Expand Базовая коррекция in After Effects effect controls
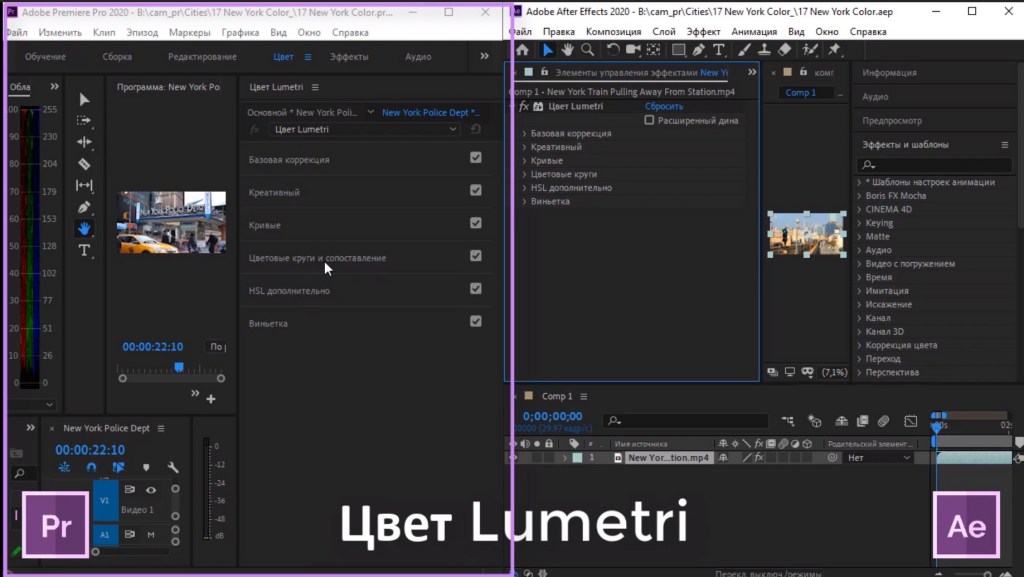Image resolution: width=1024 pixels, height=577 pixels. (x=524, y=133)
